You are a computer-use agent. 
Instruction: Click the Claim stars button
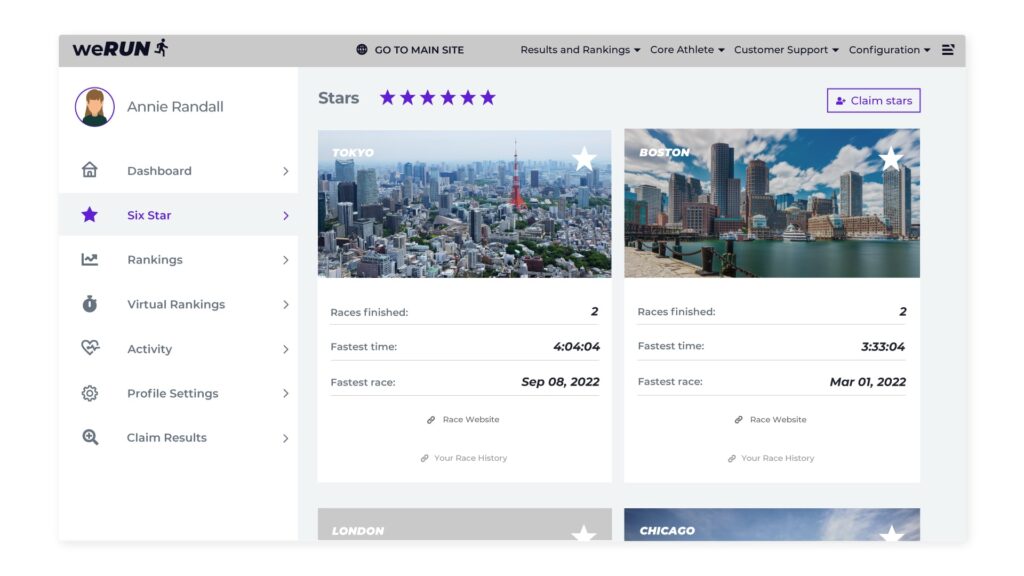click(x=874, y=101)
